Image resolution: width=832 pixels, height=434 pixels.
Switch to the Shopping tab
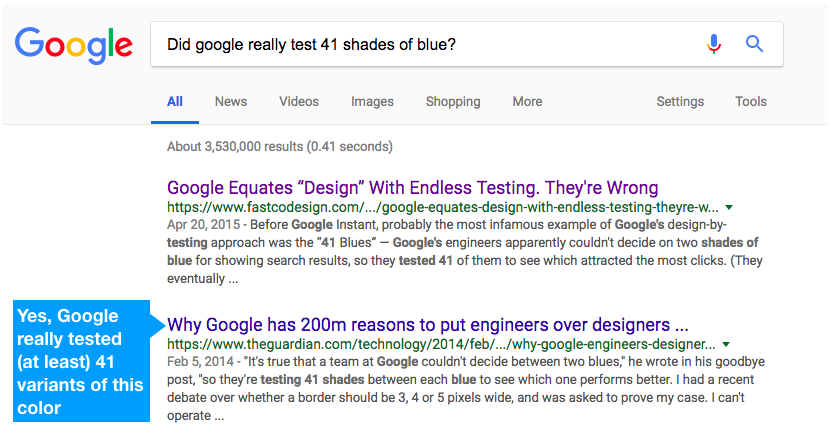point(453,101)
